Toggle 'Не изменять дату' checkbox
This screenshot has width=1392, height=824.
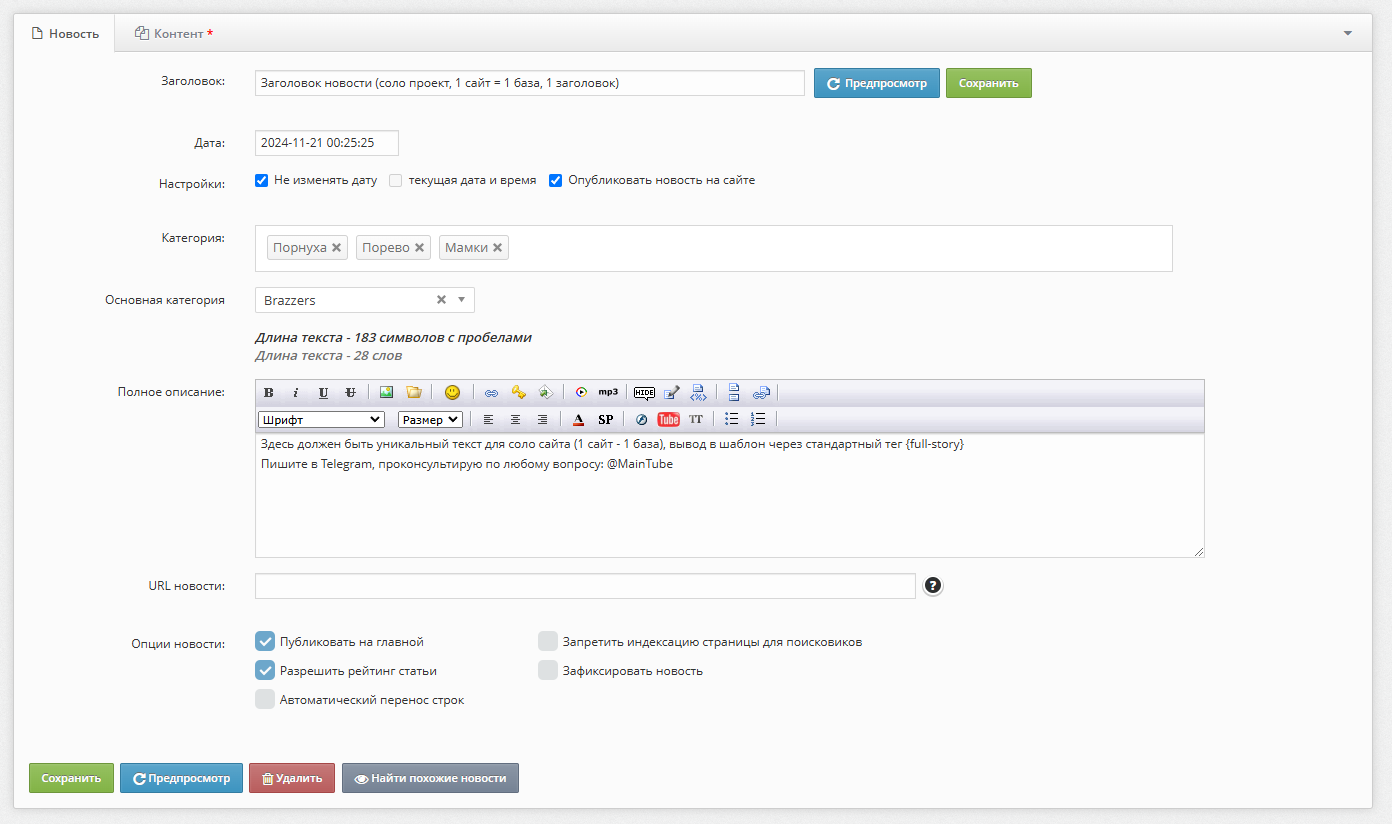261,180
